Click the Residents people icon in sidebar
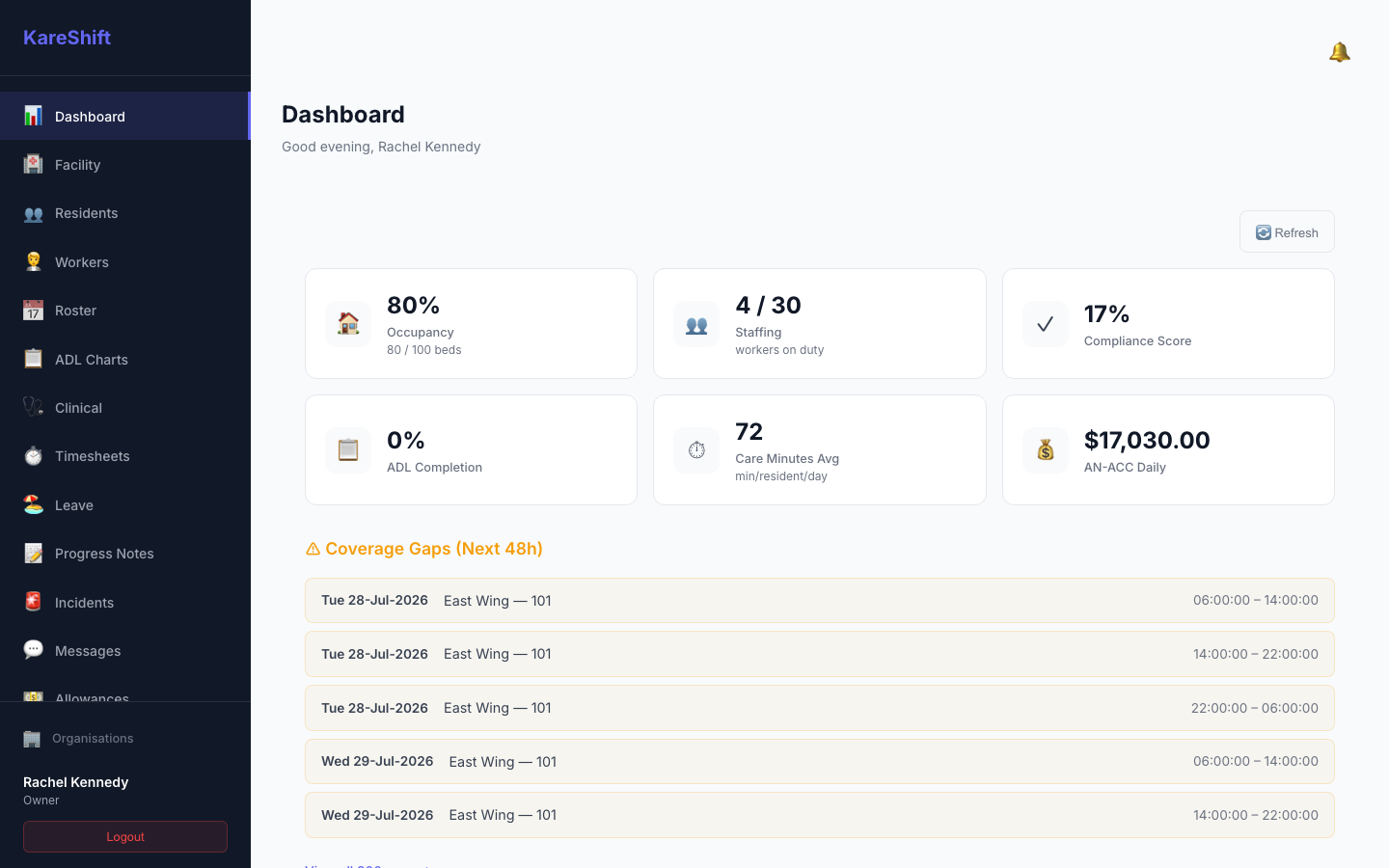 (33, 213)
